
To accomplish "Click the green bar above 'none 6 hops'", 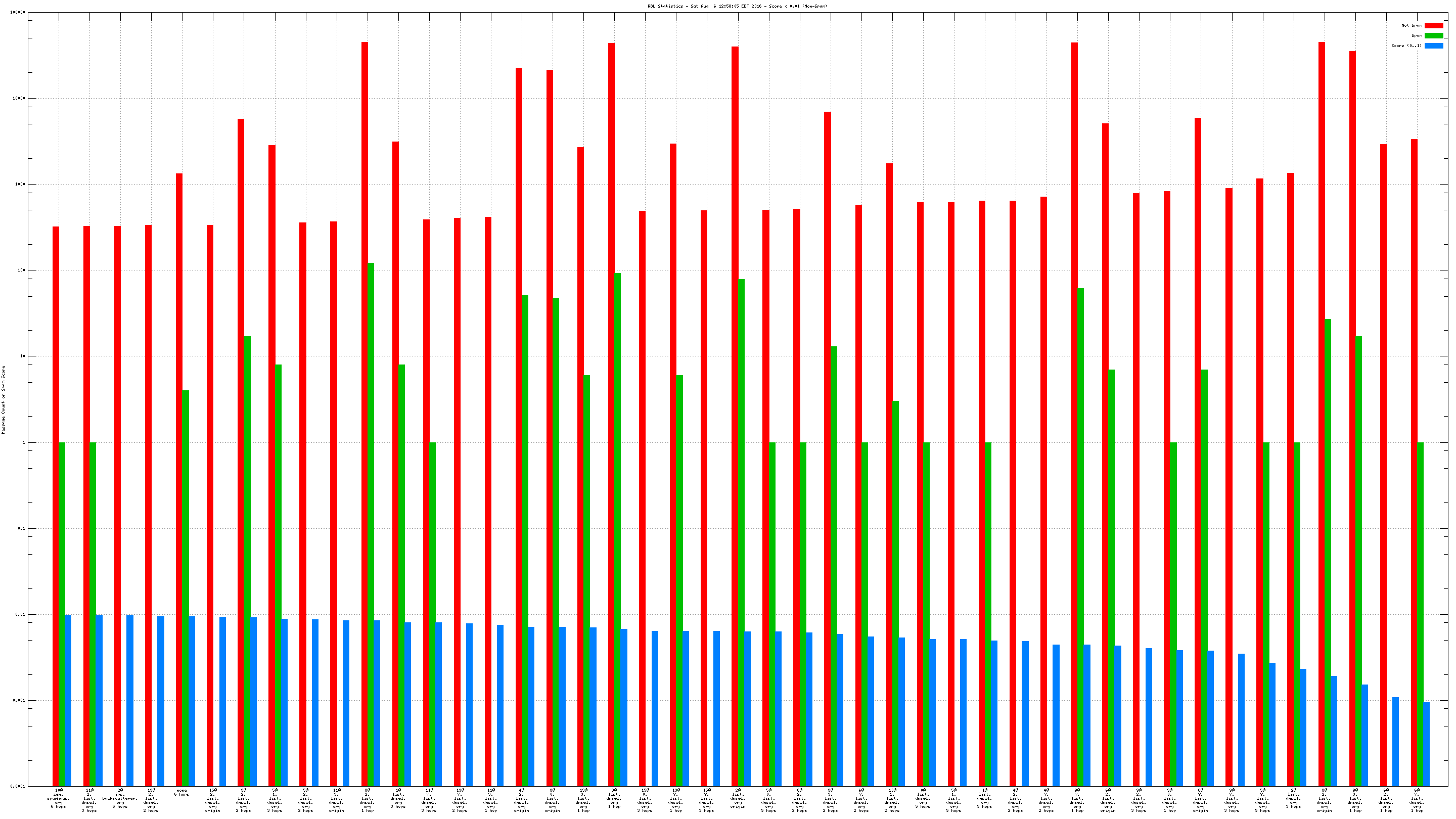I will [186, 588].
